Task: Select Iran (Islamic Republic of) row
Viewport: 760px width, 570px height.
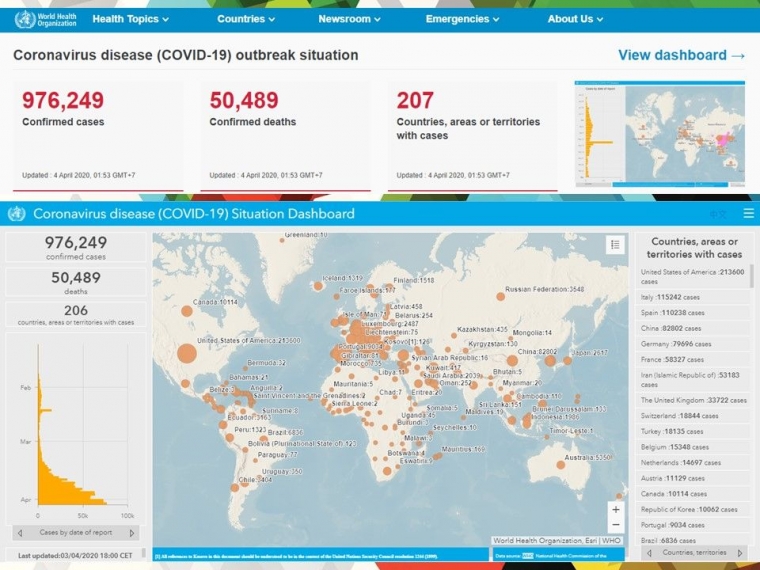Action: 692,380
